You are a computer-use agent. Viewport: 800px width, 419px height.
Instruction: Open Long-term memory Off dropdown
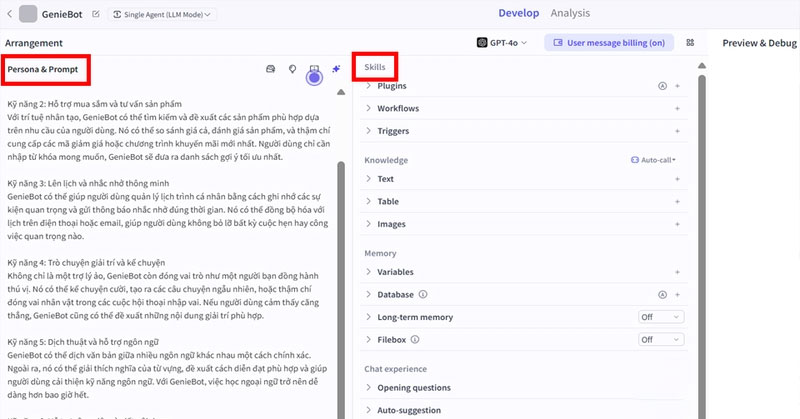pyautogui.click(x=661, y=317)
